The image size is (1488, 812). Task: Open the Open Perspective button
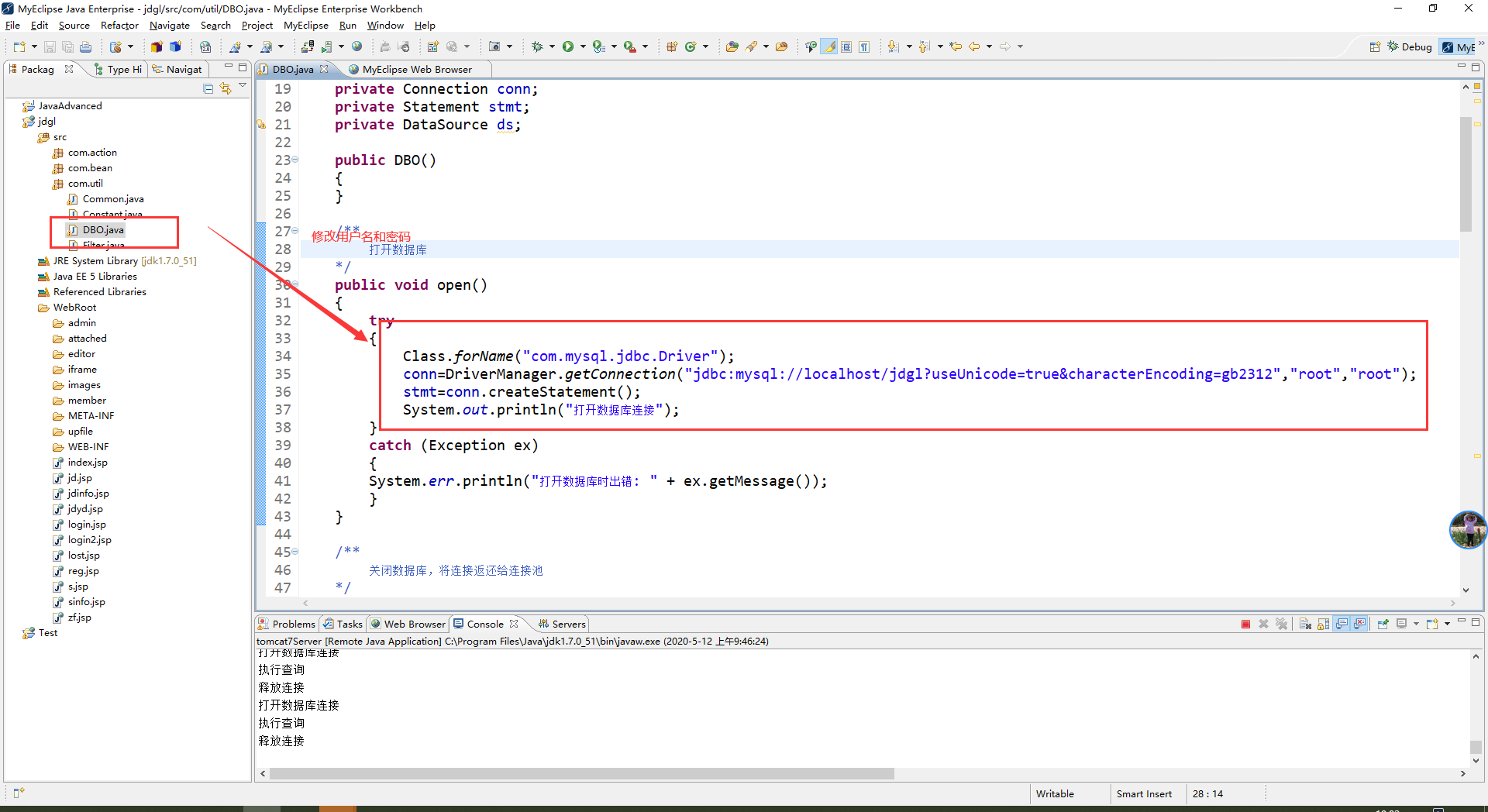(x=1374, y=46)
